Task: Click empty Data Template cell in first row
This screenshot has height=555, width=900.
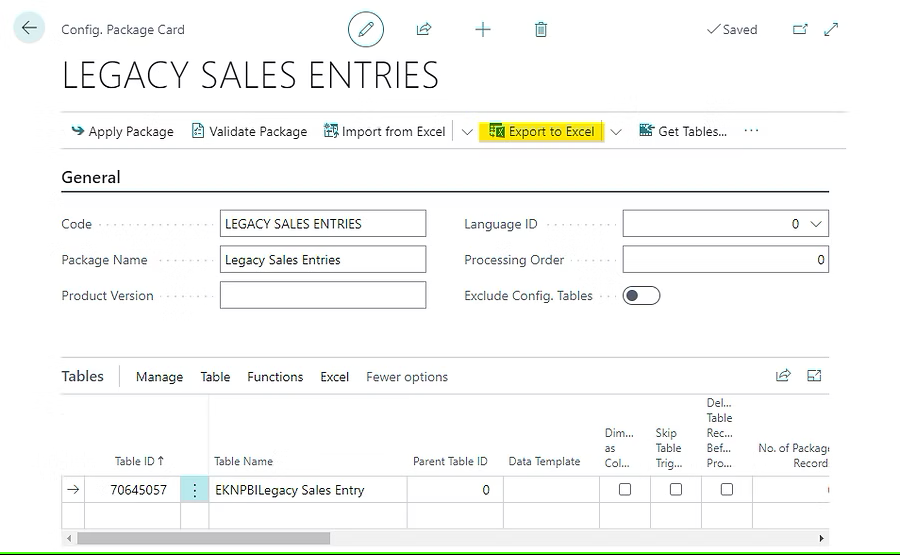Action: [552, 490]
